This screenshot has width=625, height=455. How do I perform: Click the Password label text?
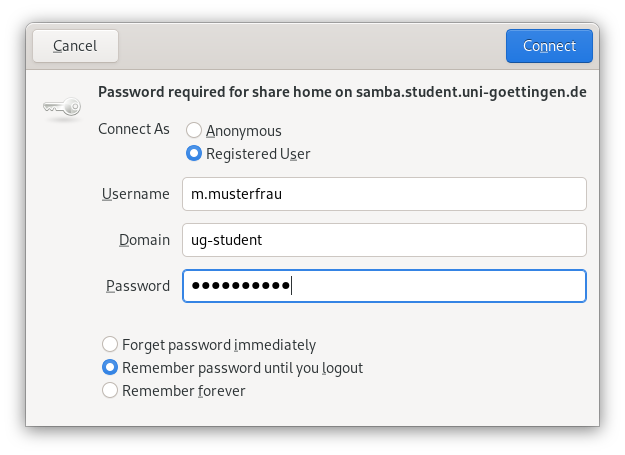click(x=138, y=286)
